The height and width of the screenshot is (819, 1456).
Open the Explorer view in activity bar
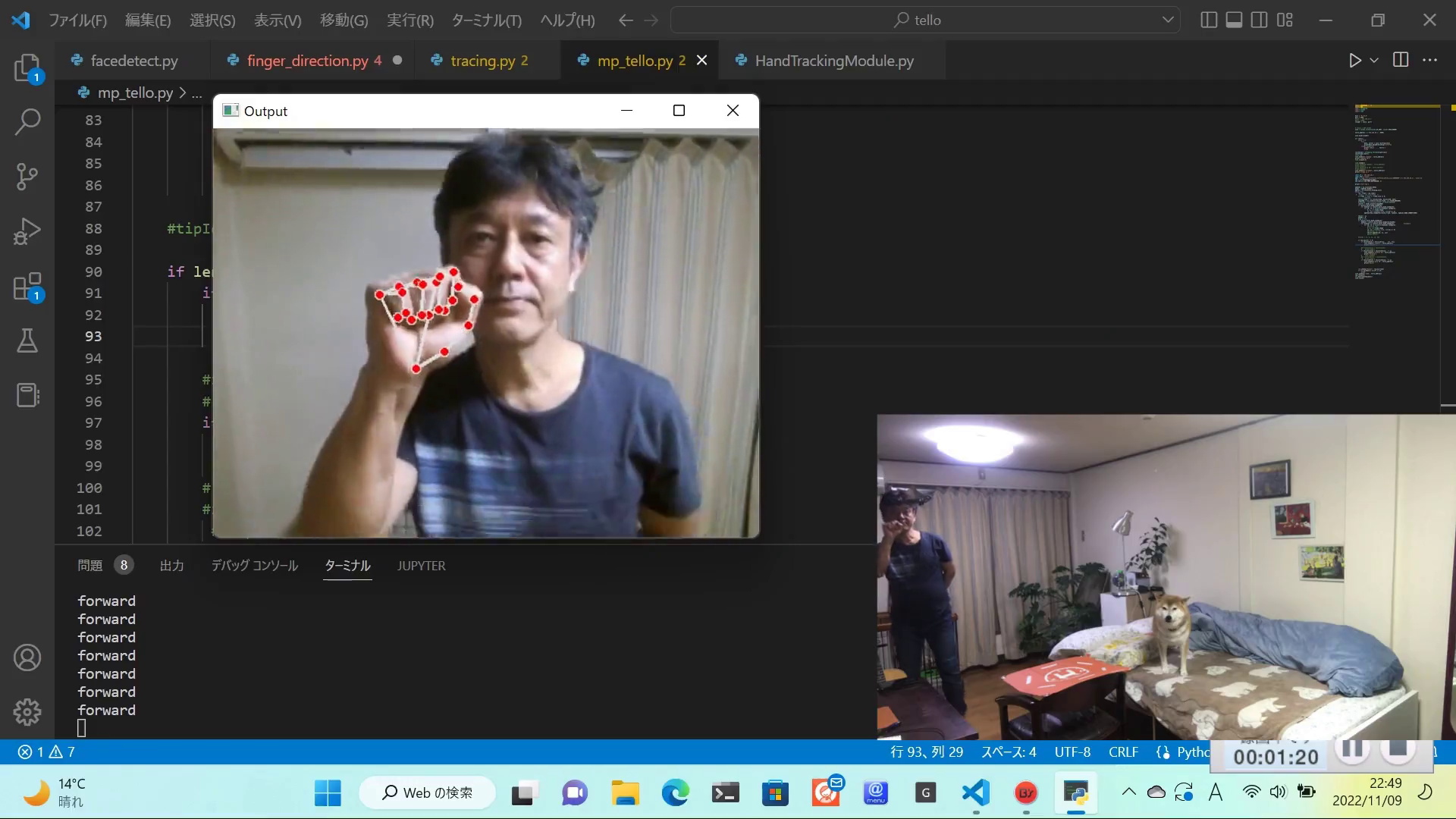(27, 68)
